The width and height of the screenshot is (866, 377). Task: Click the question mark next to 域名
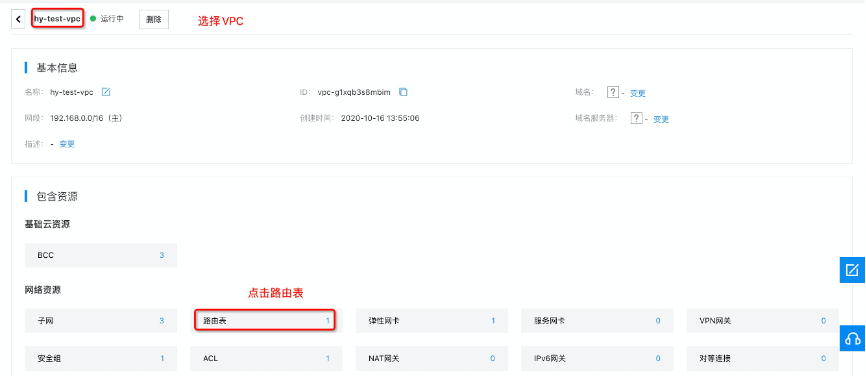[x=612, y=92]
